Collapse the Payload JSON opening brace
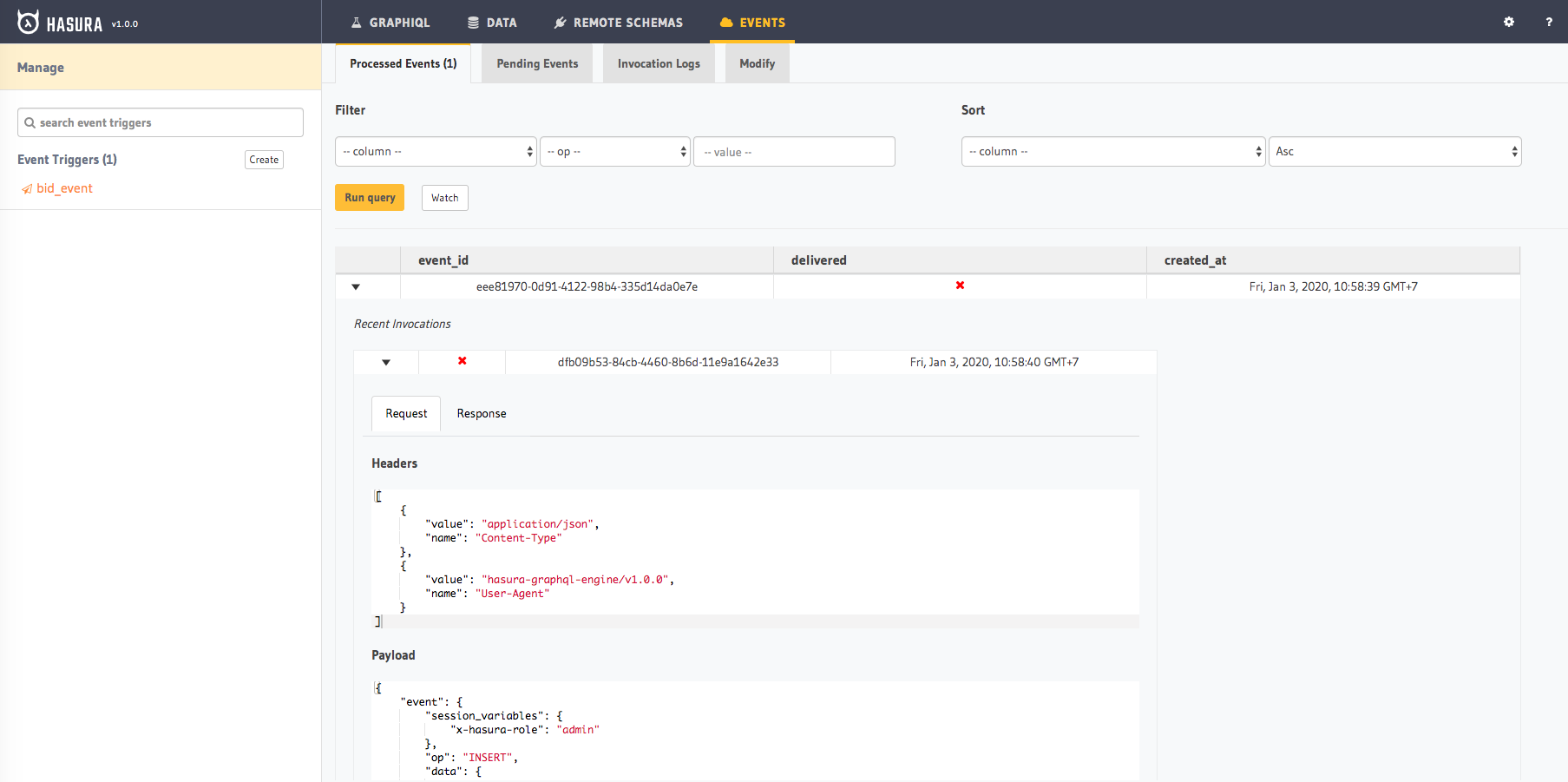 tap(378, 687)
